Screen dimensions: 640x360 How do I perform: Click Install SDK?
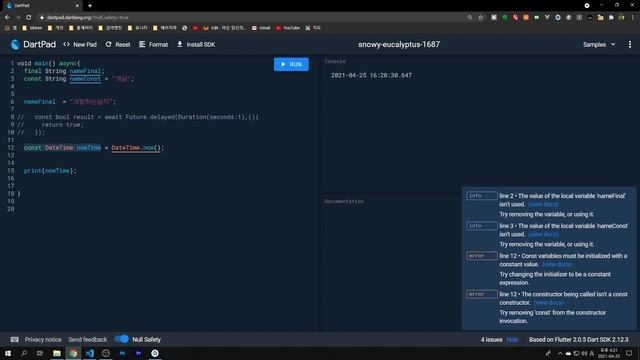(196, 44)
